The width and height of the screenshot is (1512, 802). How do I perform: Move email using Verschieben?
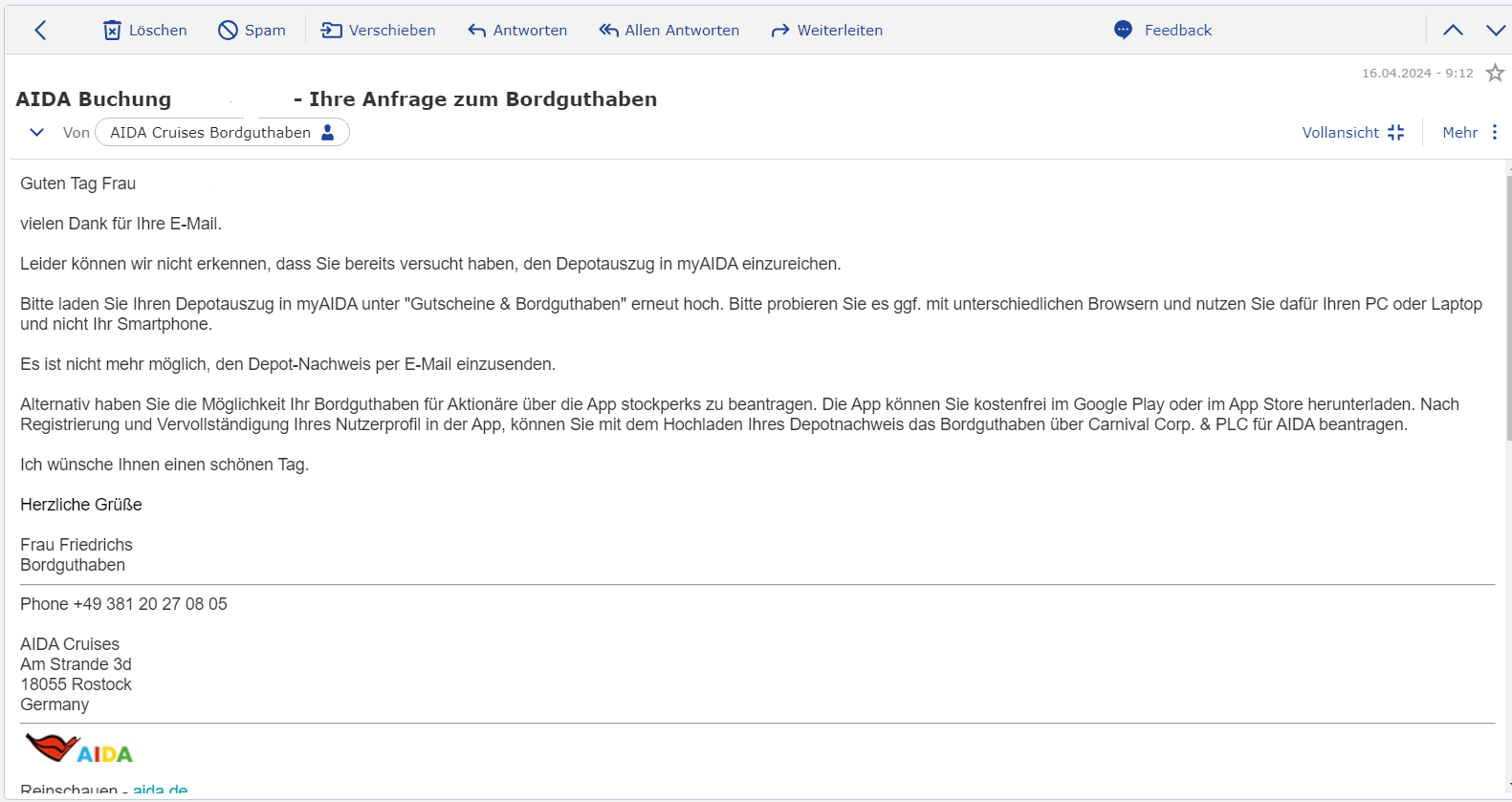coord(378,31)
